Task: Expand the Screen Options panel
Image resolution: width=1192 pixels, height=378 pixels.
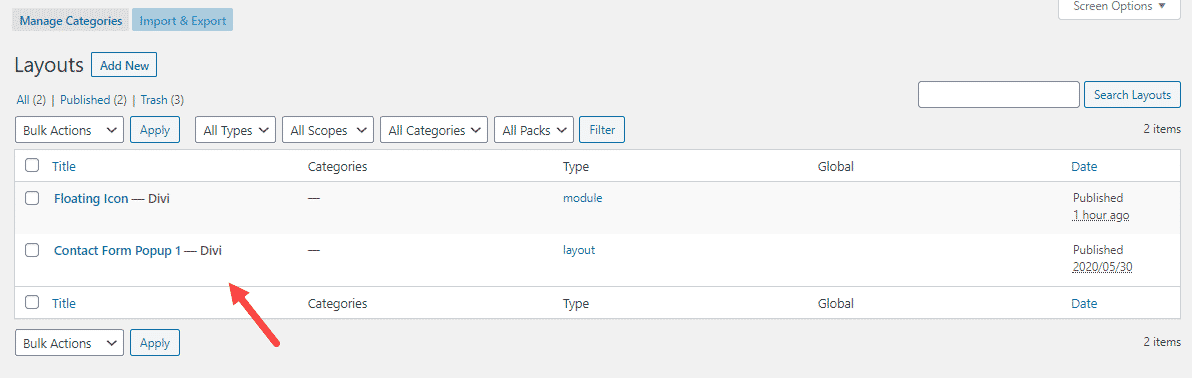Action: click(1119, 7)
